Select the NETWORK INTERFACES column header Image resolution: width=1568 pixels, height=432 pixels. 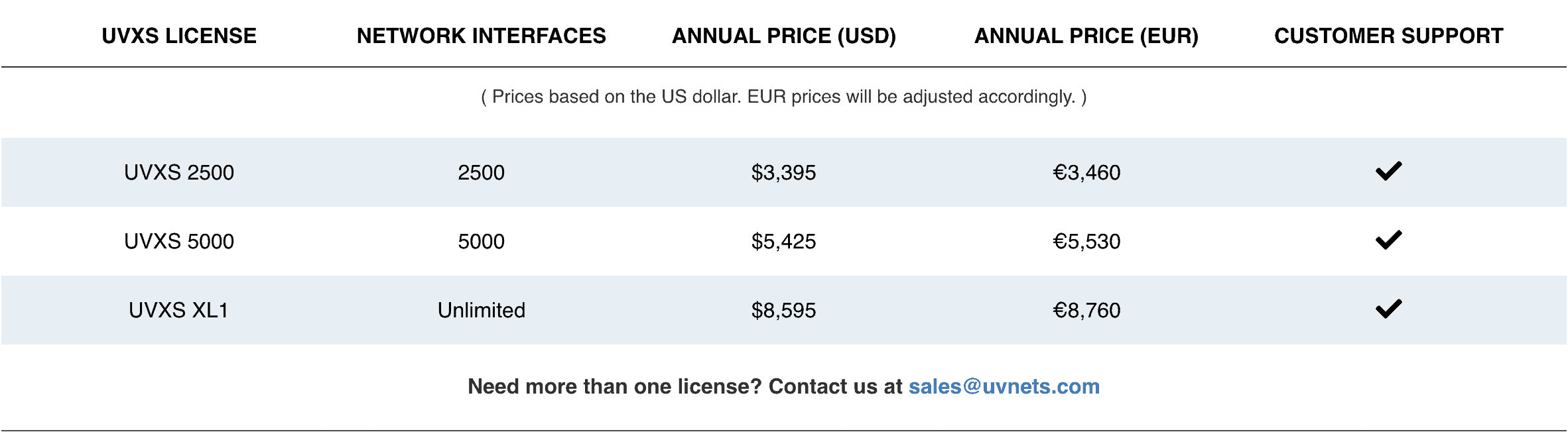coord(481,36)
